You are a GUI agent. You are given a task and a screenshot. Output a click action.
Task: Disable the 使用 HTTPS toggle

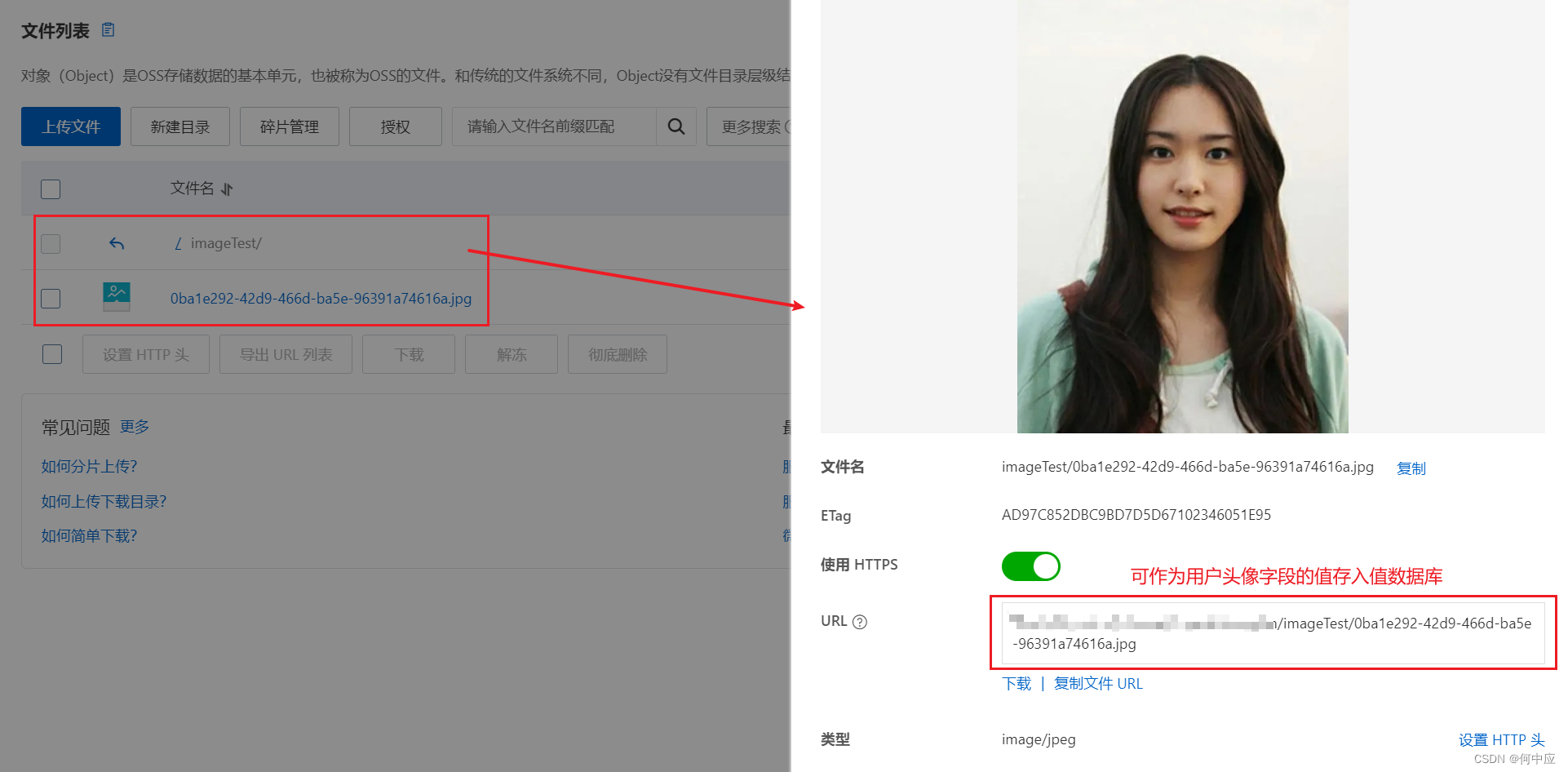tap(1030, 566)
